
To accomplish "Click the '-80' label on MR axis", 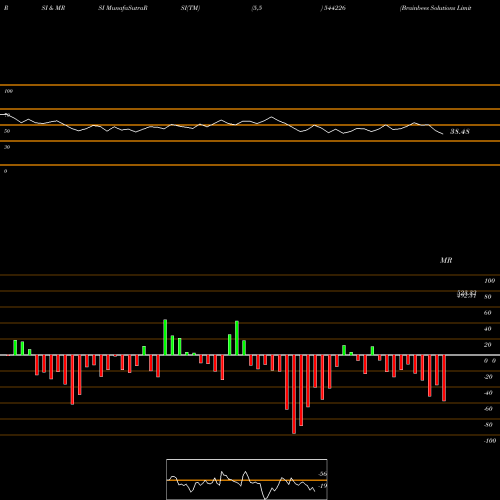I will (x=488, y=425).
